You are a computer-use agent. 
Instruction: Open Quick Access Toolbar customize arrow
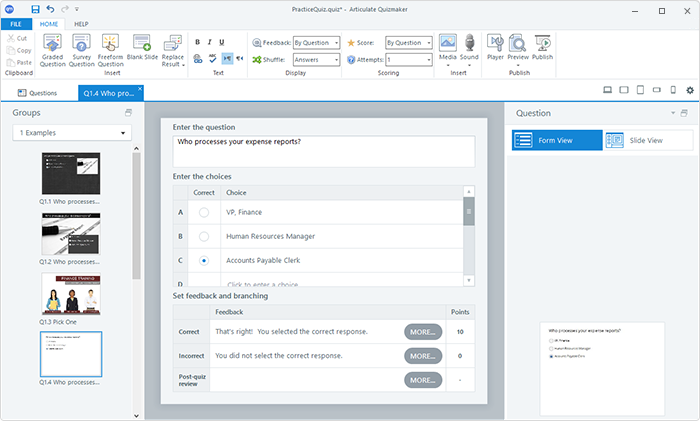point(77,9)
